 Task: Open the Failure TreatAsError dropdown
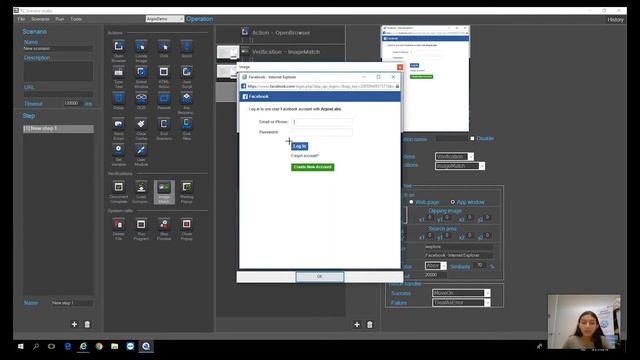coord(461,303)
